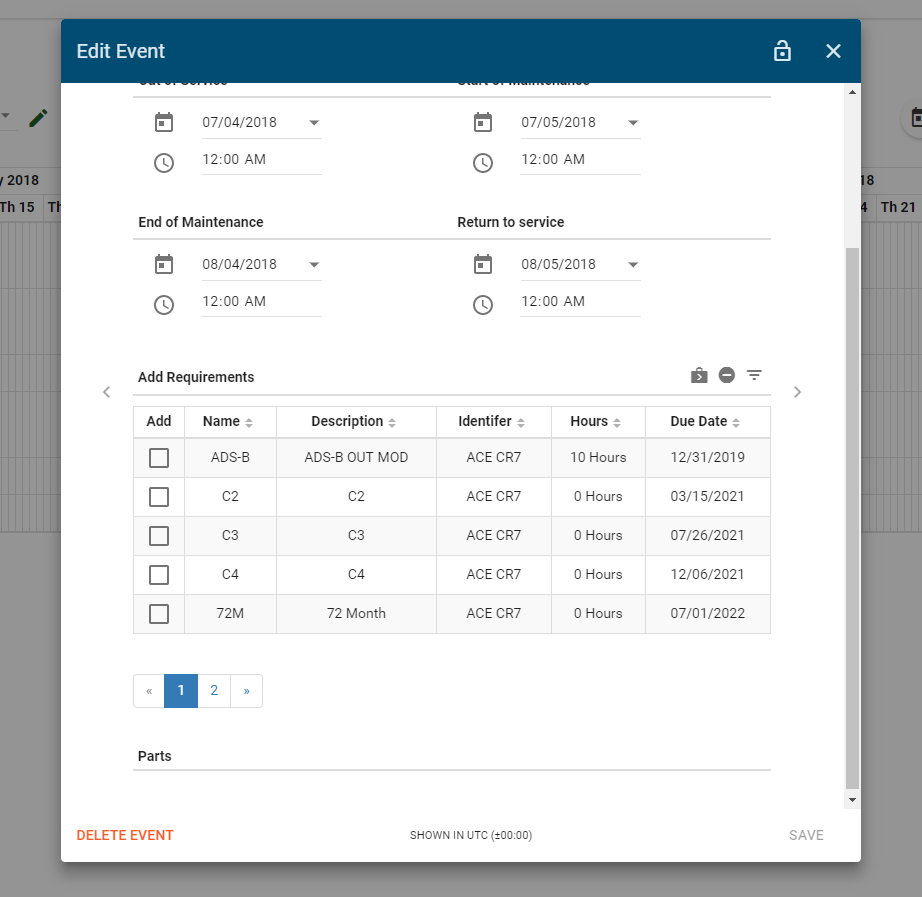Click the remove circle minus icon

[727, 375]
